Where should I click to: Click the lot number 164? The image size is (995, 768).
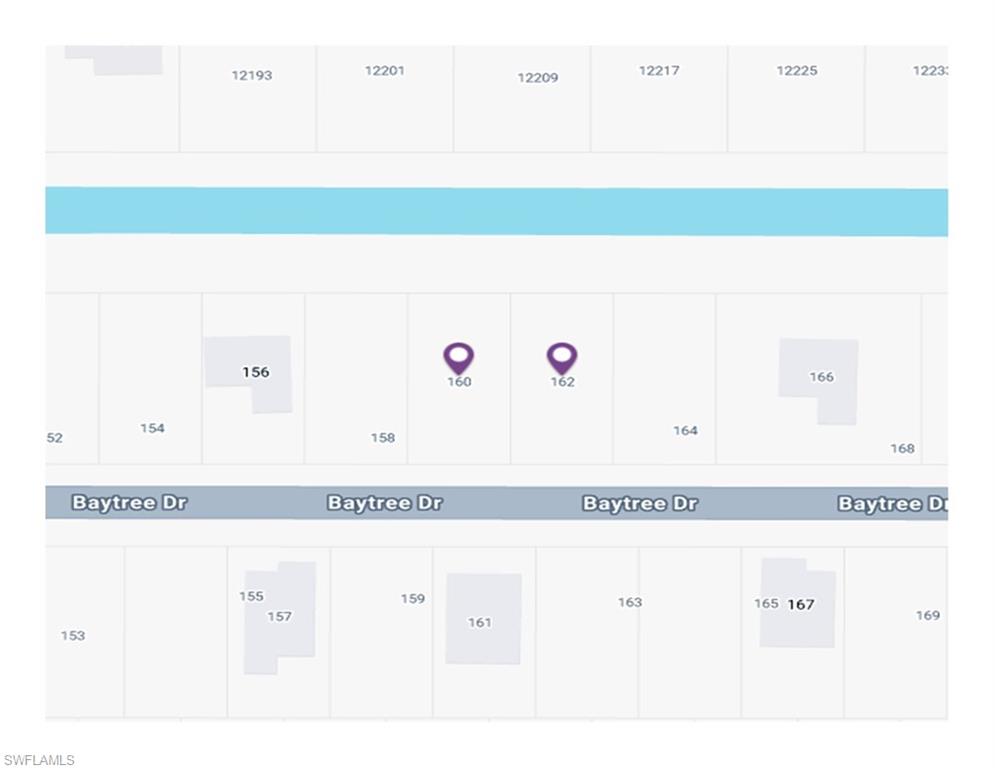click(x=685, y=431)
